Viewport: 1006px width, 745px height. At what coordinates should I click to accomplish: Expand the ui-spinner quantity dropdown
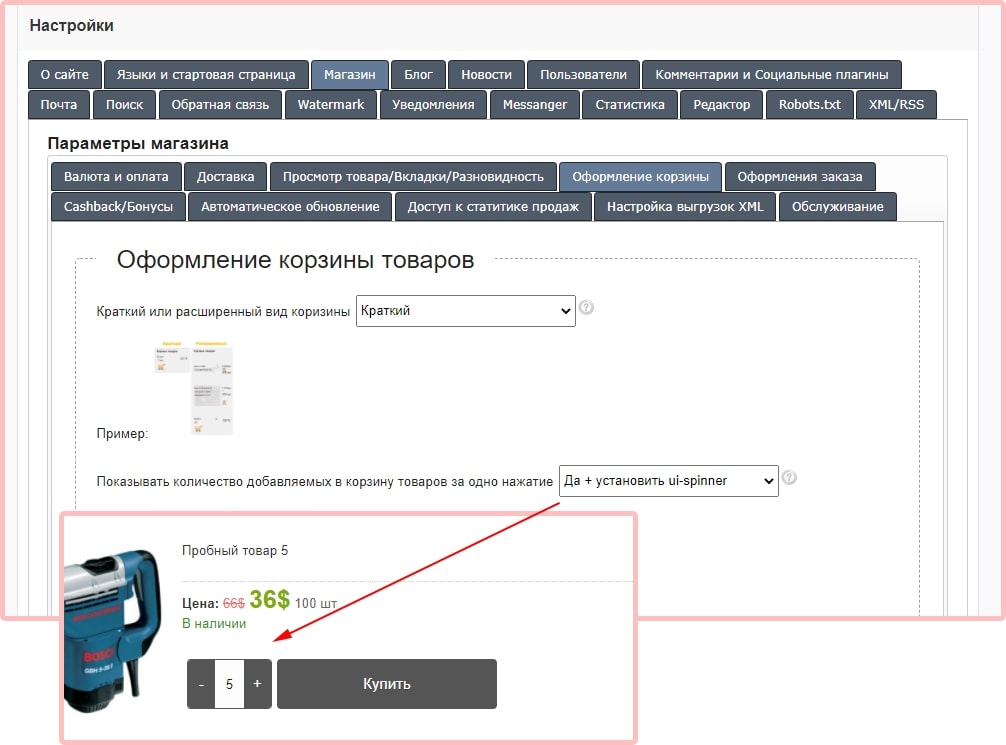[668, 481]
